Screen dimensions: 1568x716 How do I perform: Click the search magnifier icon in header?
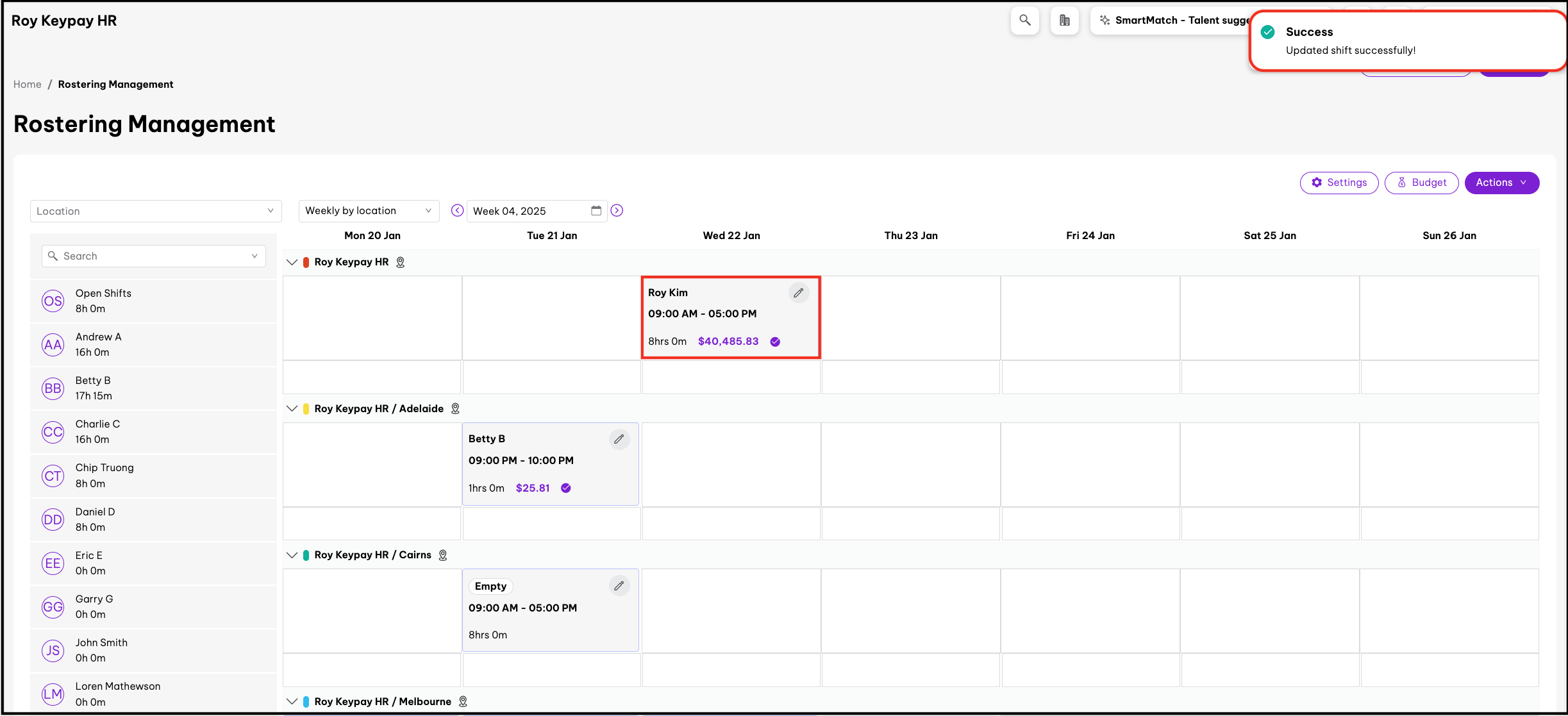click(x=1024, y=21)
